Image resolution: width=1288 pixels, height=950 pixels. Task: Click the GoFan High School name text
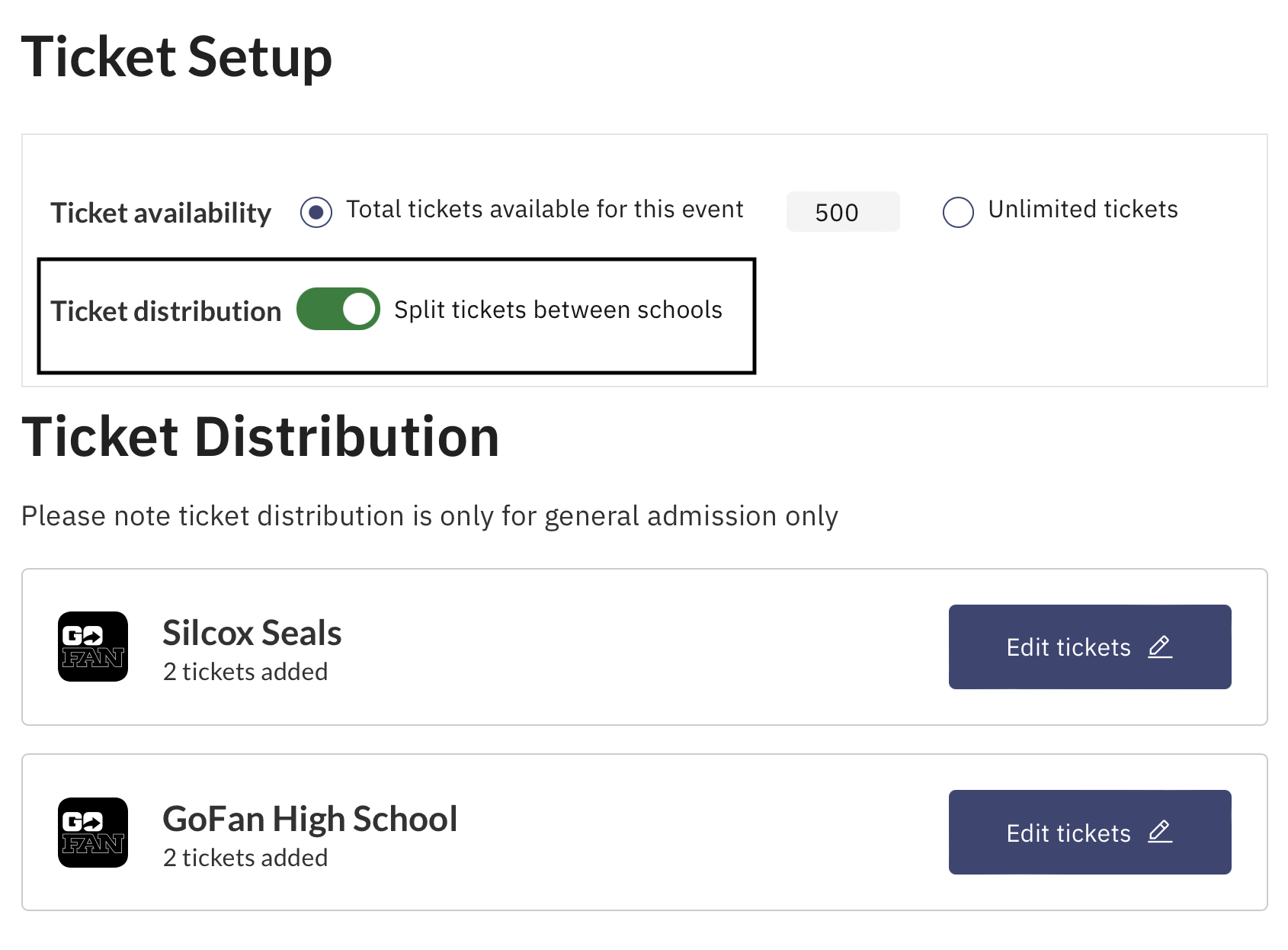309,818
